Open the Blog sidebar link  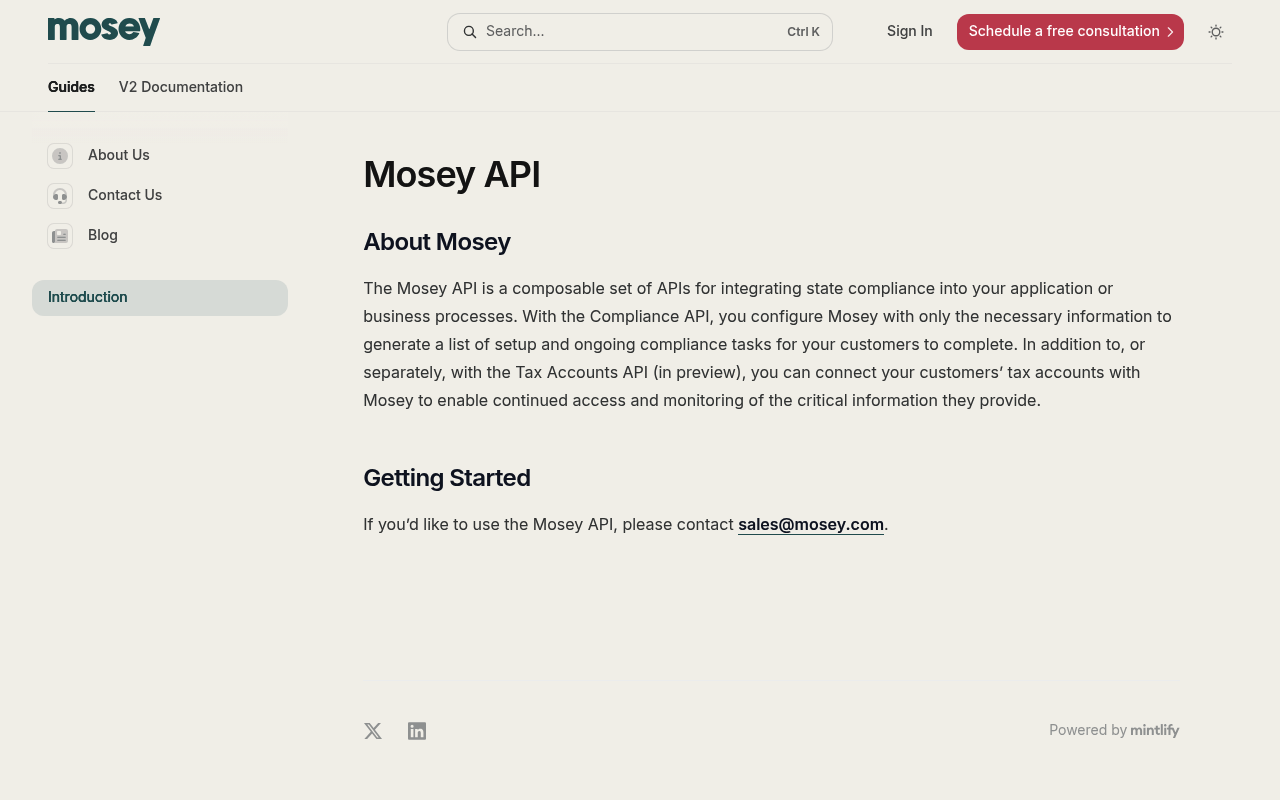[103, 235]
